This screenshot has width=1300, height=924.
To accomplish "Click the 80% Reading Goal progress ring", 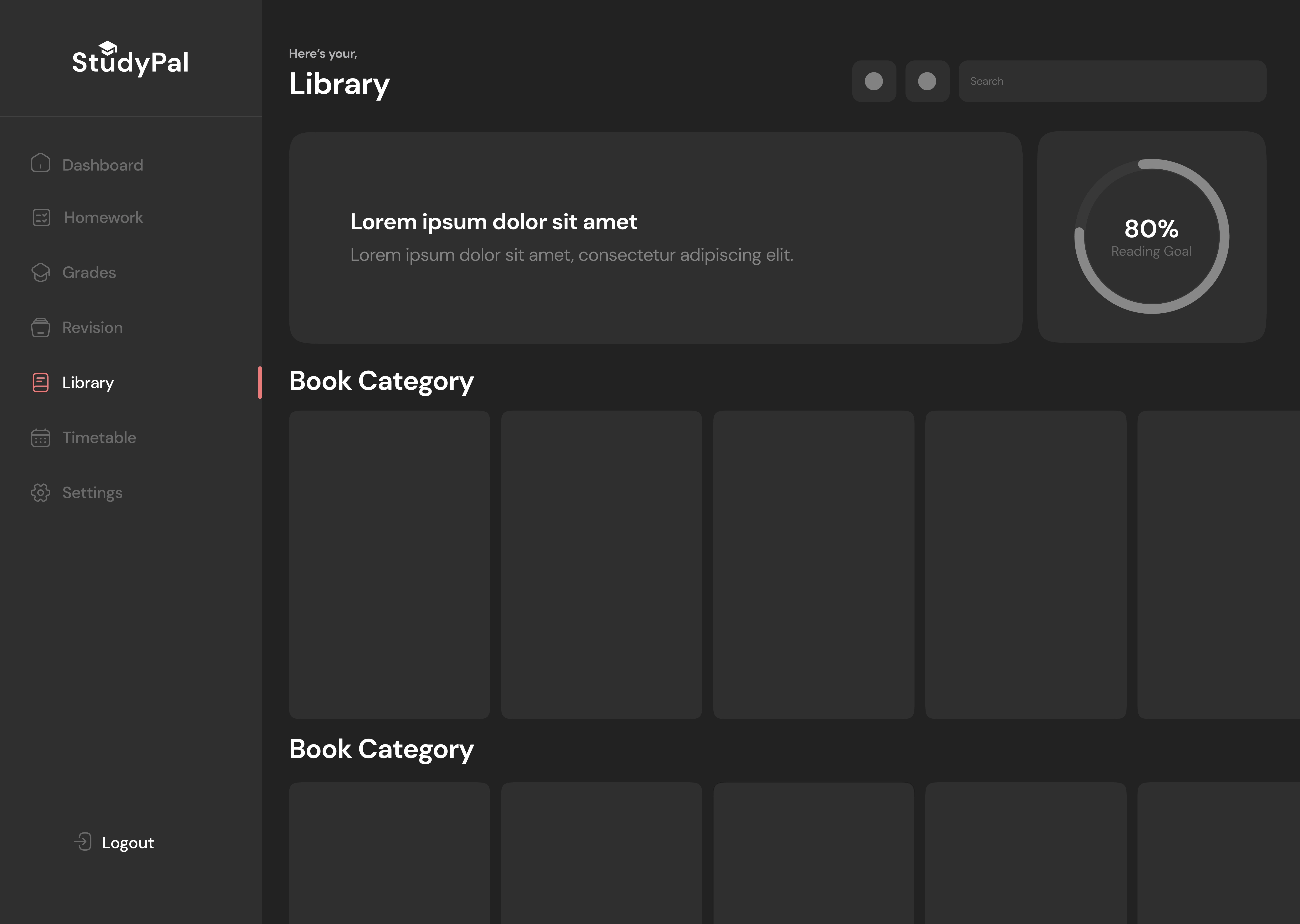I will (1151, 236).
